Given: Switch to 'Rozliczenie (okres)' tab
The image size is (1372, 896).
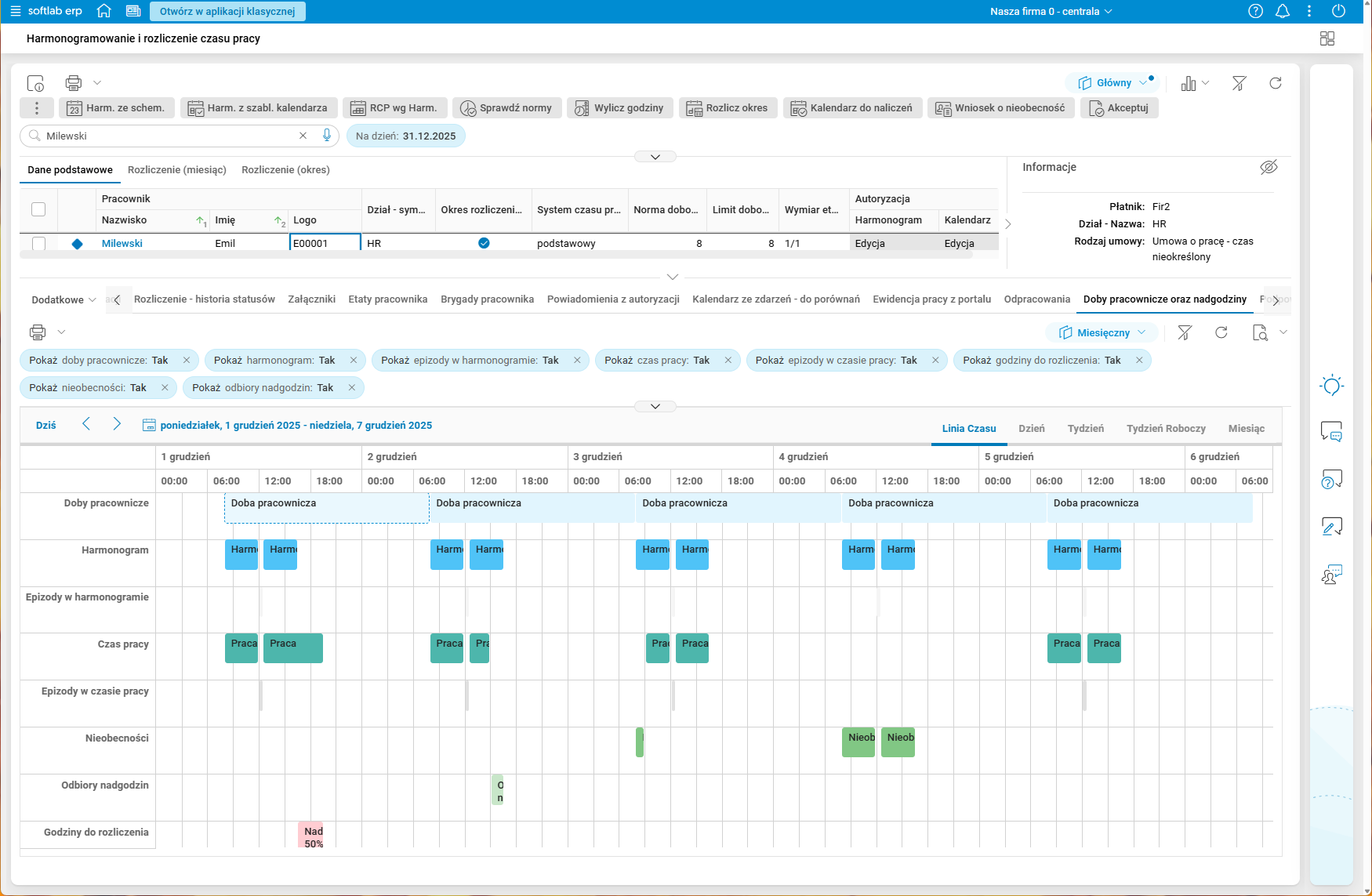Looking at the screenshot, I should click(x=285, y=170).
